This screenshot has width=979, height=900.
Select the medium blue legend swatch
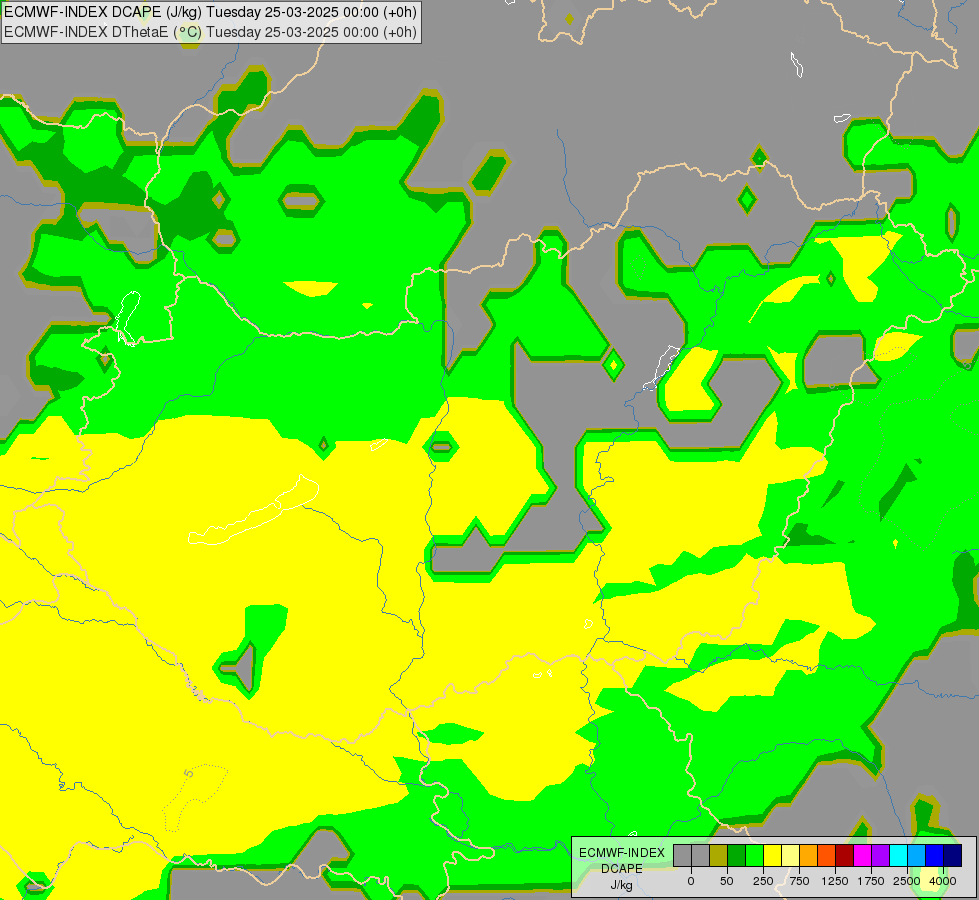click(935, 855)
